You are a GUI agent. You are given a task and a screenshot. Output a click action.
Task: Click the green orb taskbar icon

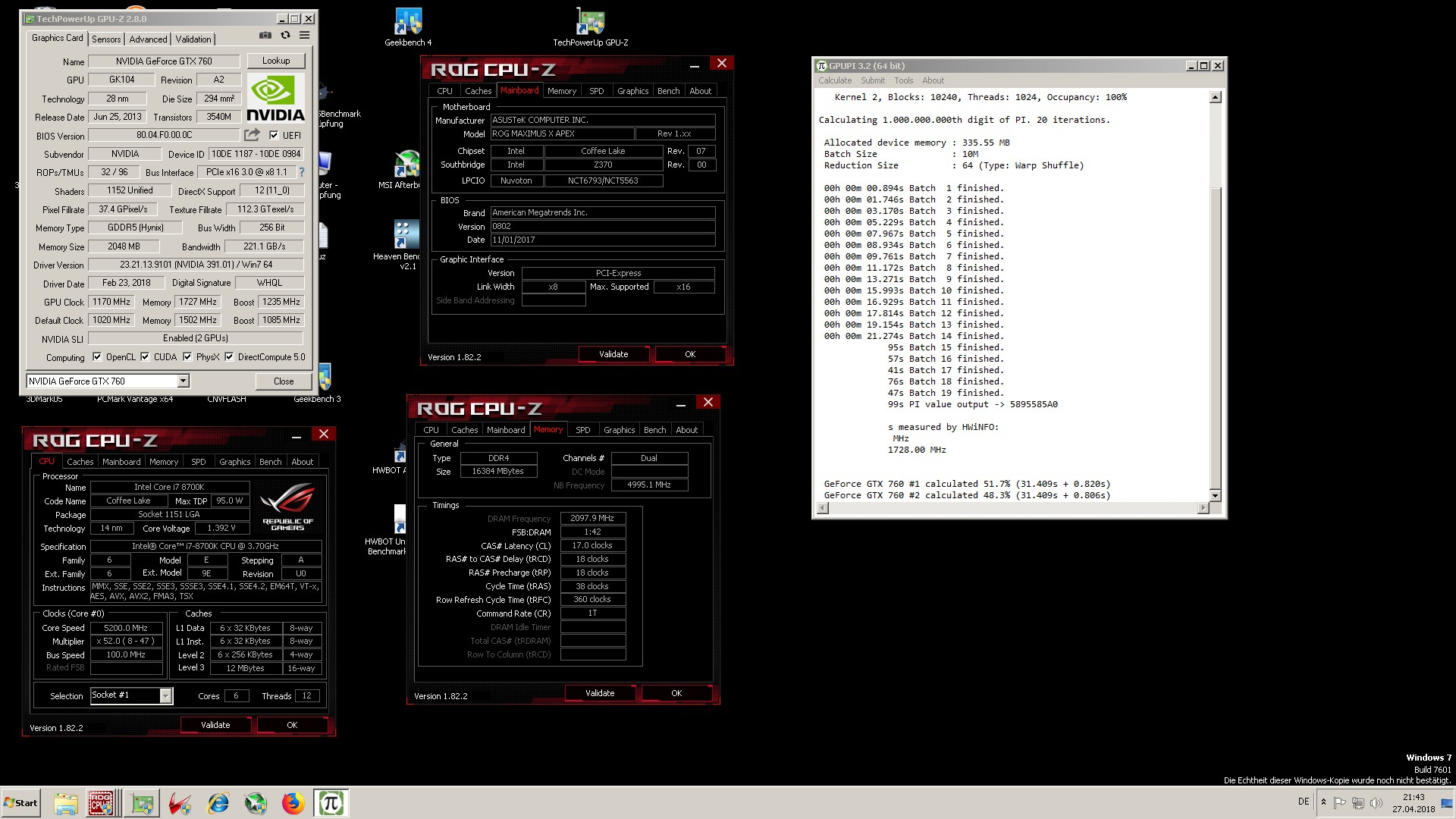256,803
